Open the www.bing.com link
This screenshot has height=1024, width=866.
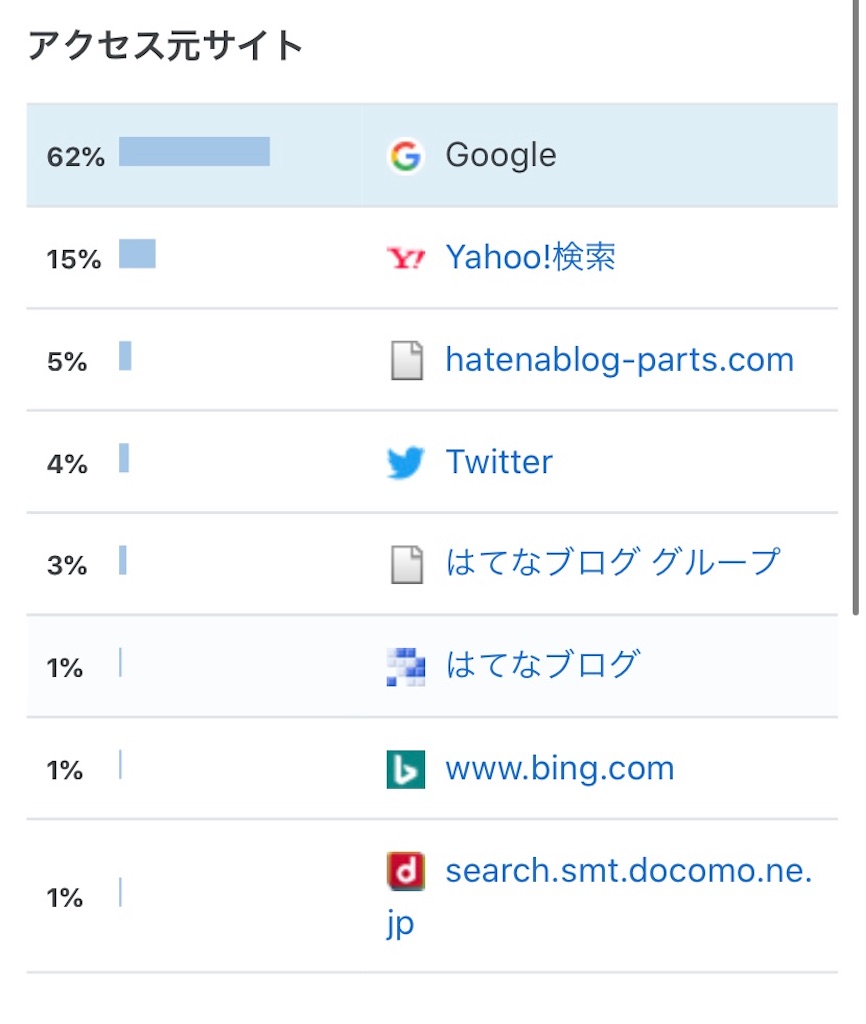tap(560, 769)
